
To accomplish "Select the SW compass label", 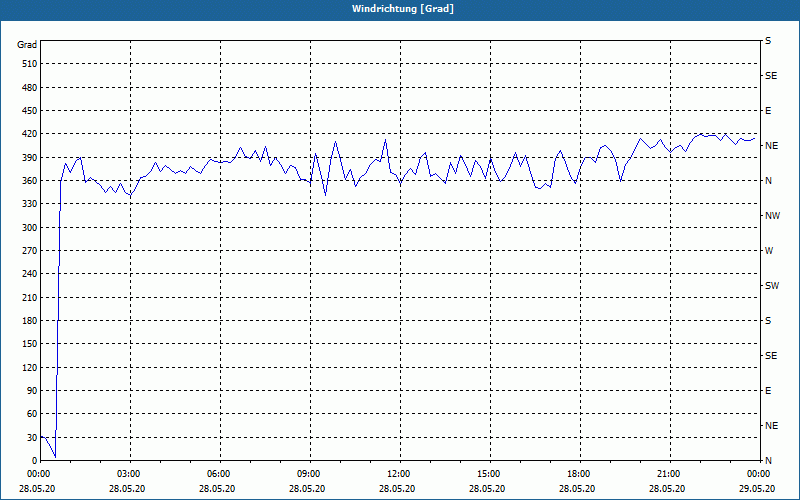I will tap(772, 286).
